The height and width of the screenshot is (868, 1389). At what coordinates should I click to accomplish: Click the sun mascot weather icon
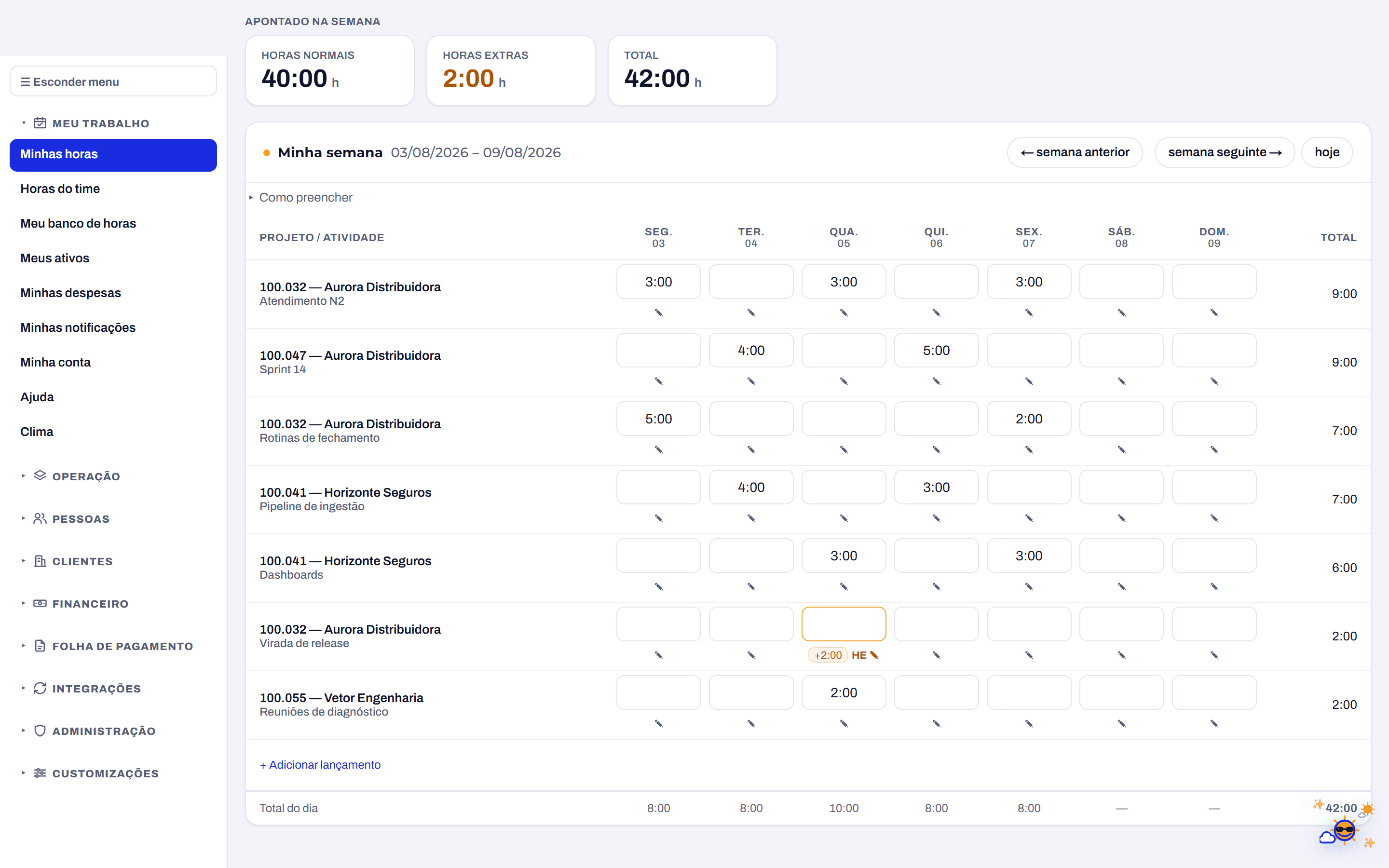click(1344, 830)
